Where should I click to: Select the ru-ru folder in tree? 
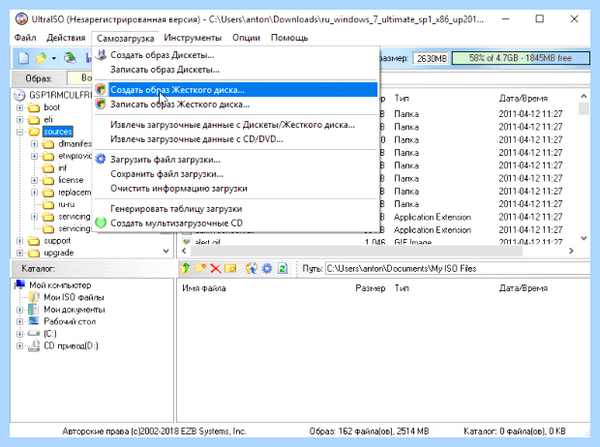(x=66, y=204)
